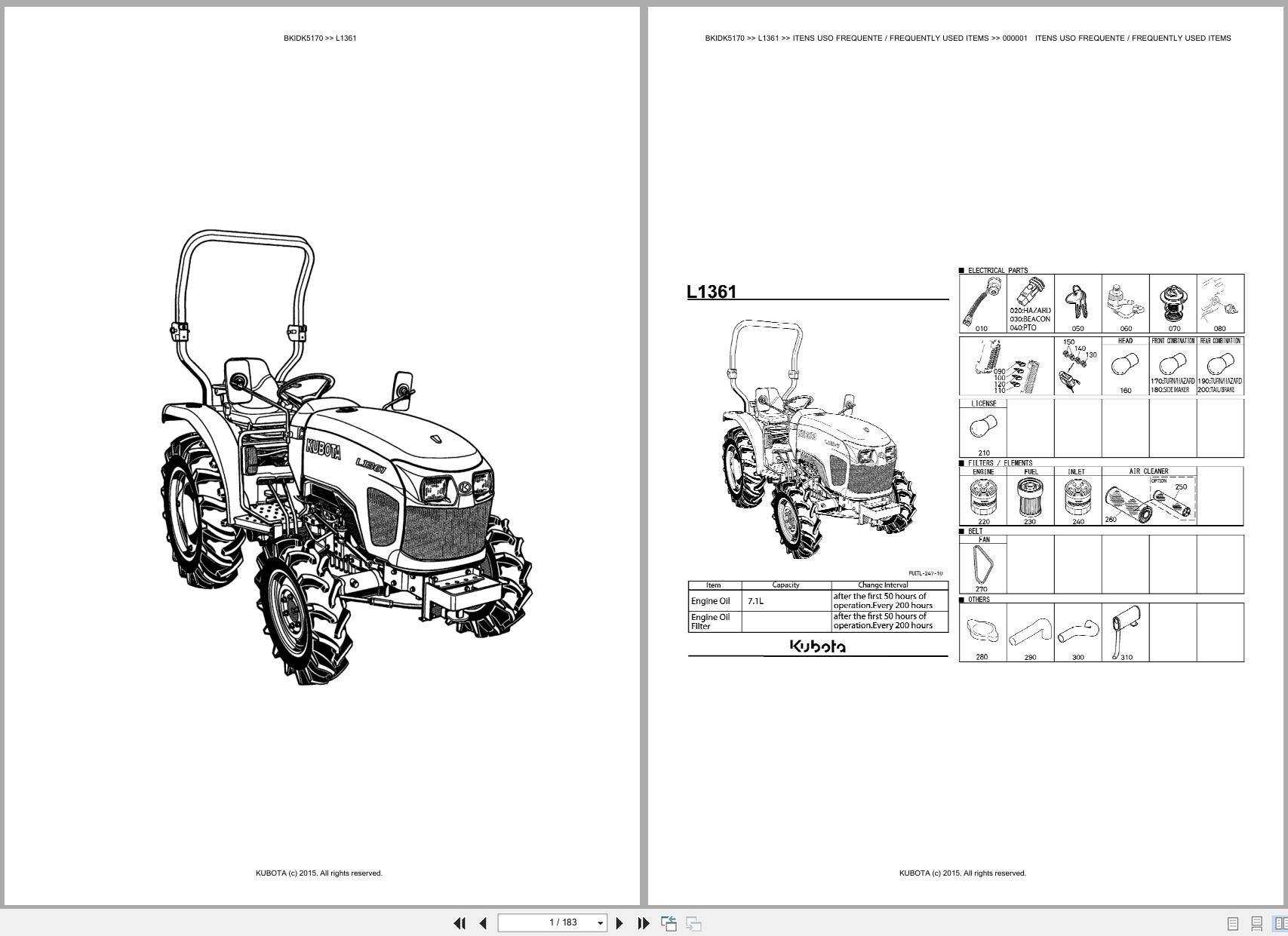This screenshot has width=1288, height=936.
Task: Click part 310 under Others
Action: pos(1125,633)
